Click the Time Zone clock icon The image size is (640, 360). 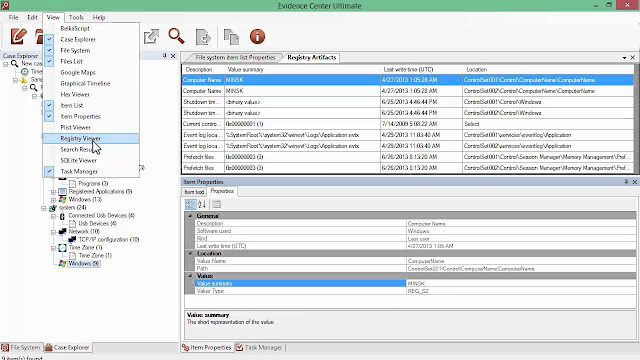click(x=62, y=248)
